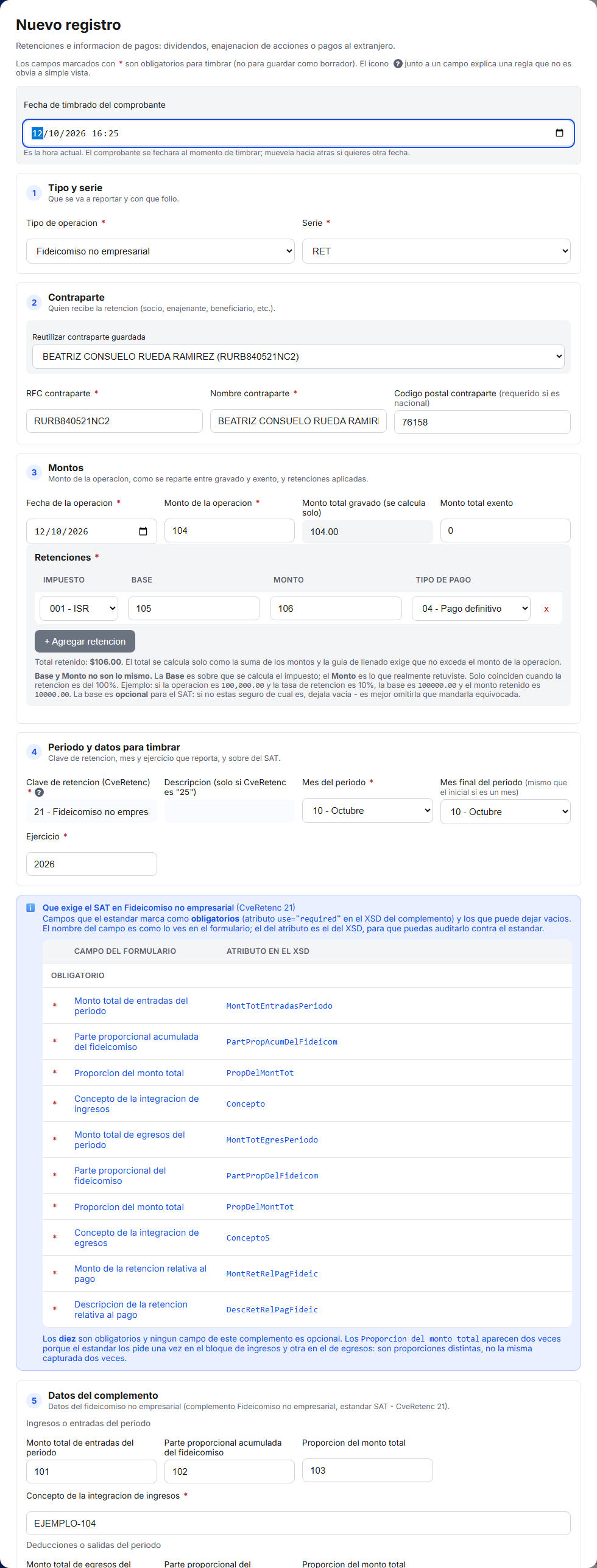Click 'Monto total de entradas del periodo' table link
The width and height of the screenshot is (597, 1568).
pyautogui.click(x=131, y=1006)
